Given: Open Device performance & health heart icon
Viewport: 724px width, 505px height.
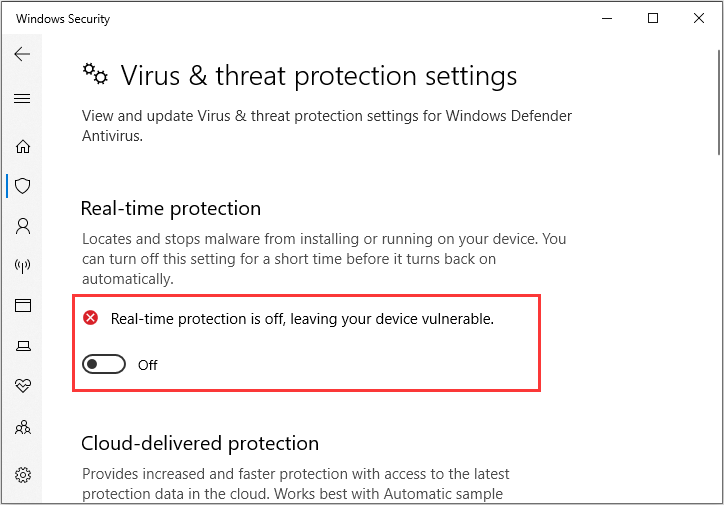Looking at the screenshot, I should (23, 385).
